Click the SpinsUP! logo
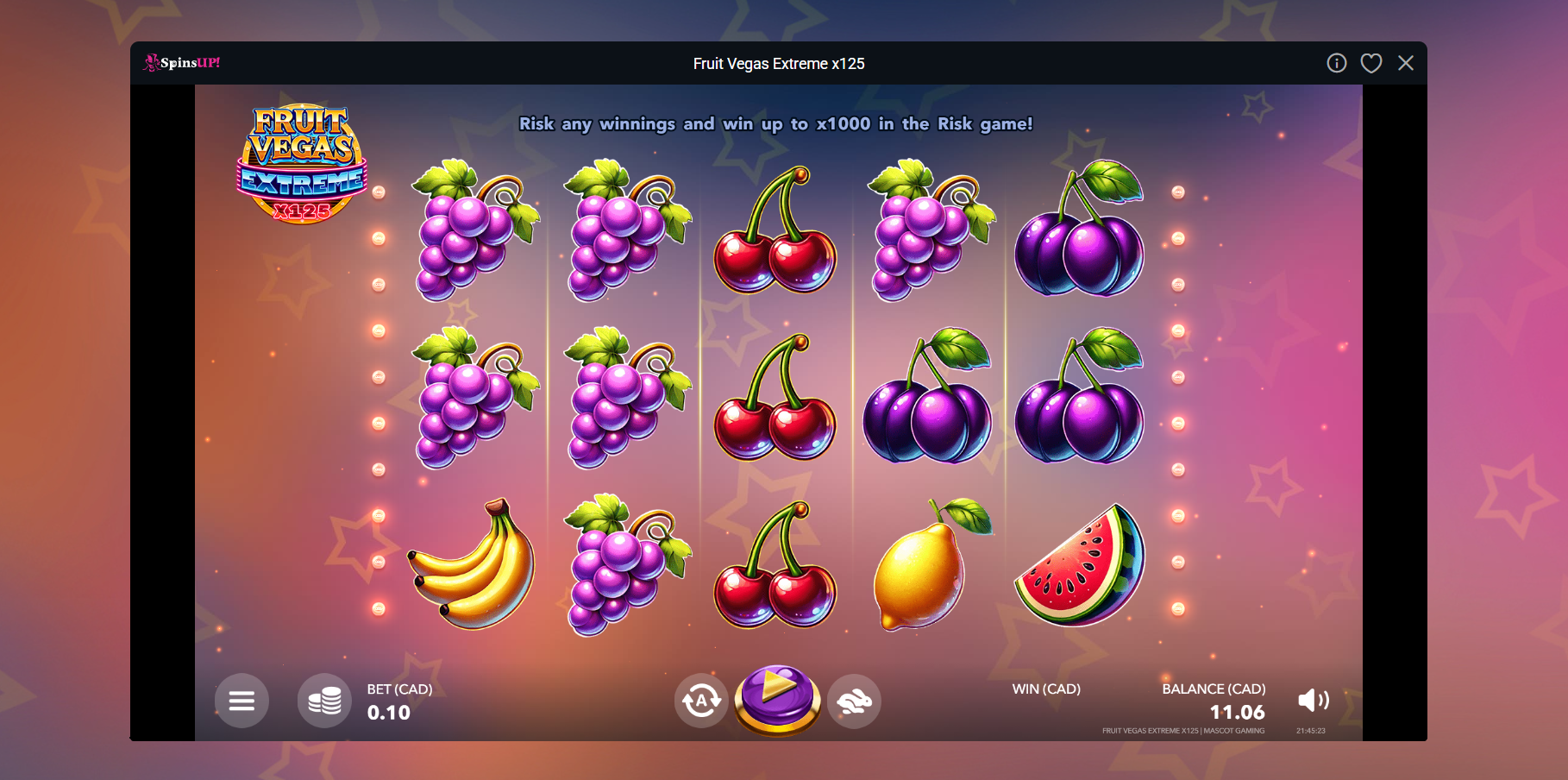Viewport: 1568px width, 780px height. pyautogui.click(x=182, y=62)
